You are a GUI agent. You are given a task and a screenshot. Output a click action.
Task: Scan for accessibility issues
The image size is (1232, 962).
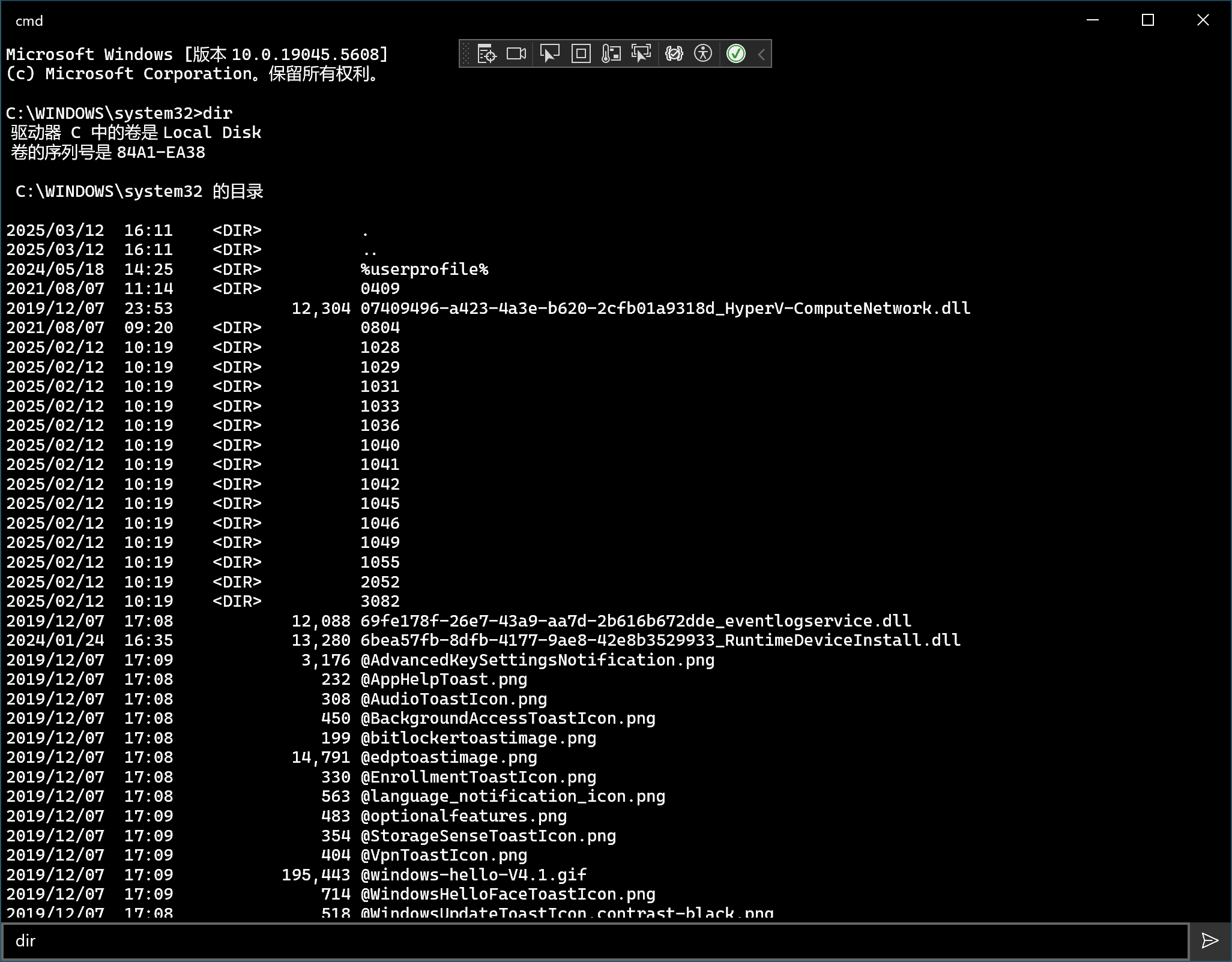(x=703, y=54)
